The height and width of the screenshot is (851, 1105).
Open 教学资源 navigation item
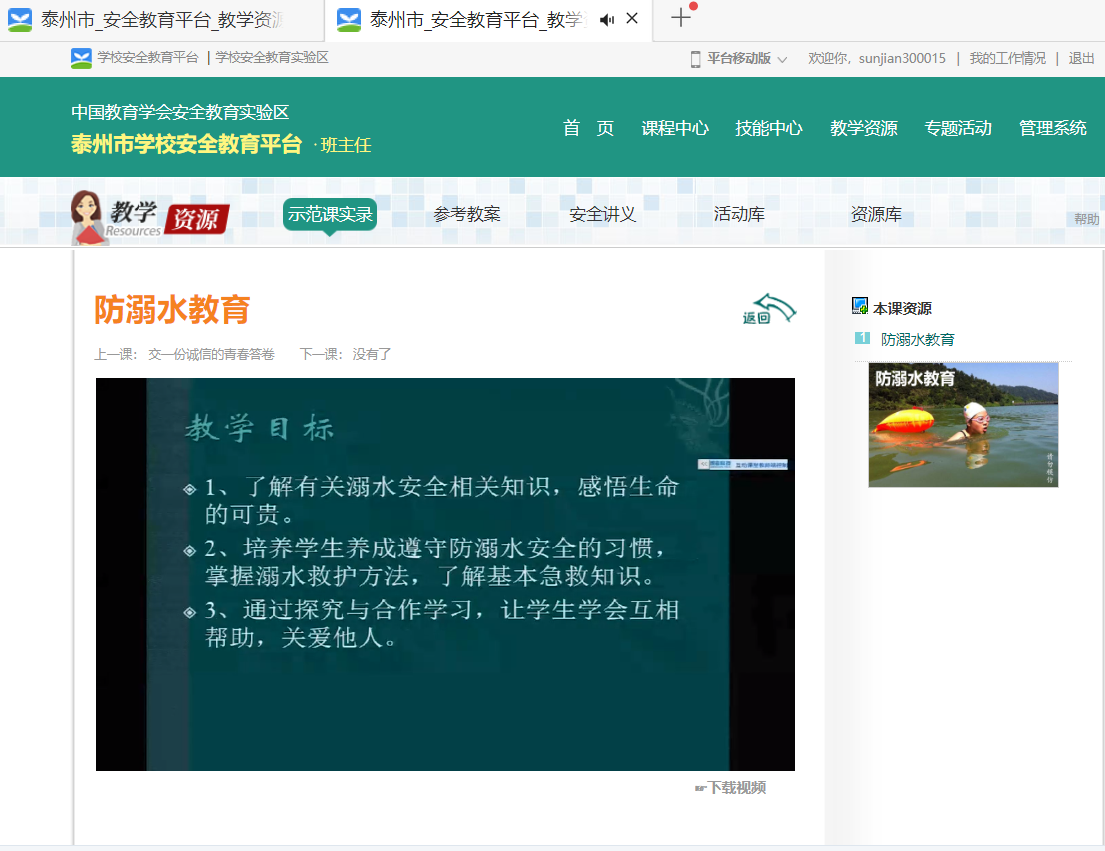coord(863,128)
